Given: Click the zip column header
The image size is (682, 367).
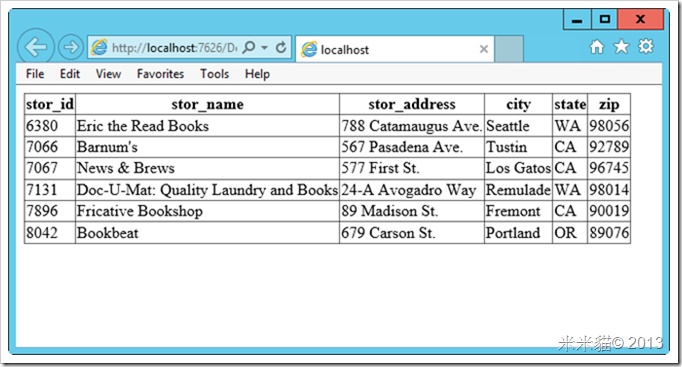Looking at the screenshot, I should point(609,104).
